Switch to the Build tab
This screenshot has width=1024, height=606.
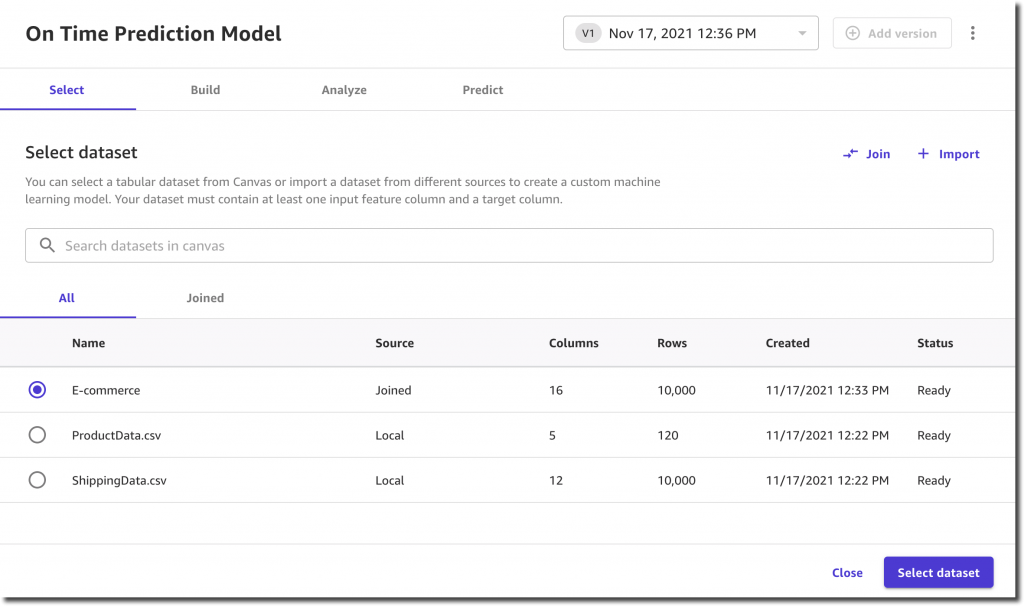(205, 90)
